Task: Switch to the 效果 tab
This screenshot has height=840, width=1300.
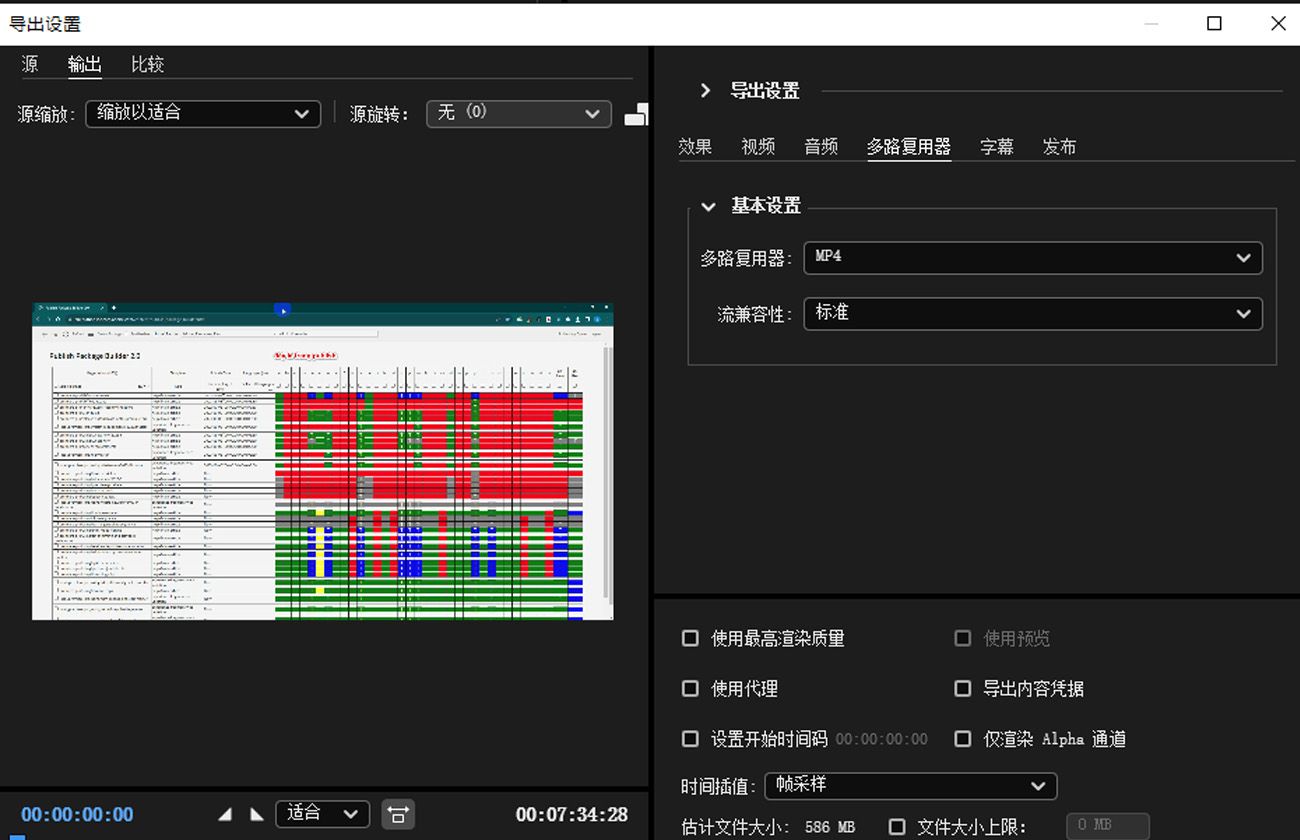Action: coord(695,147)
